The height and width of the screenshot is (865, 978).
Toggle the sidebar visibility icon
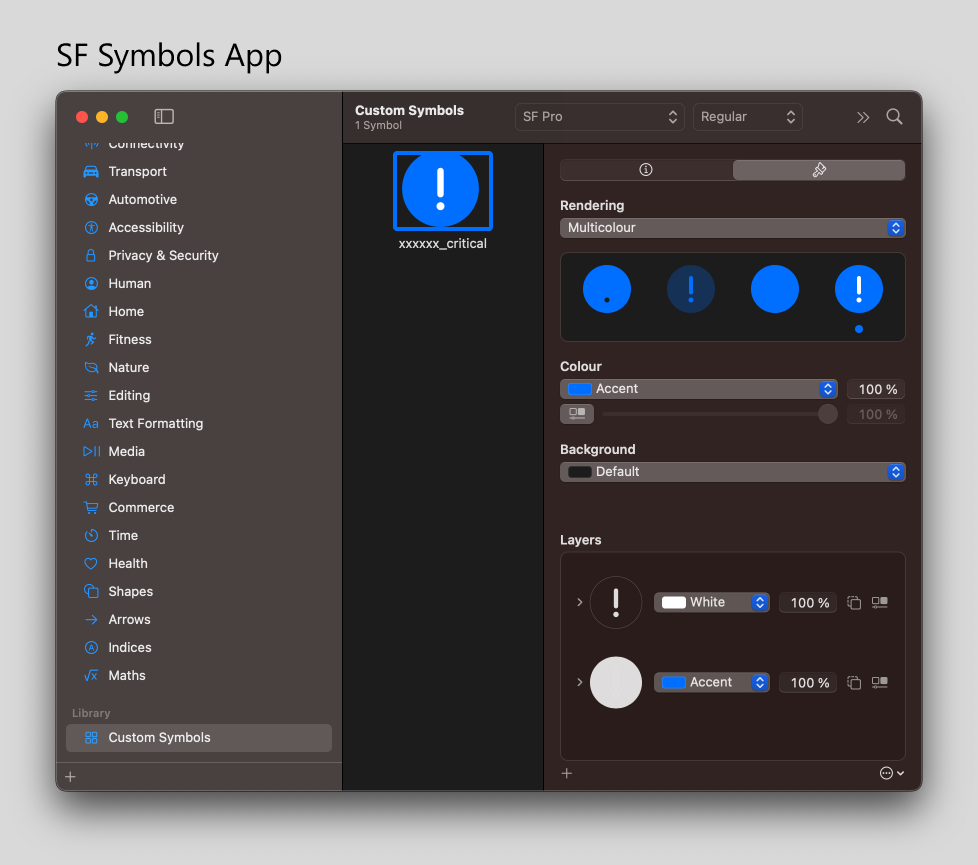[164, 117]
